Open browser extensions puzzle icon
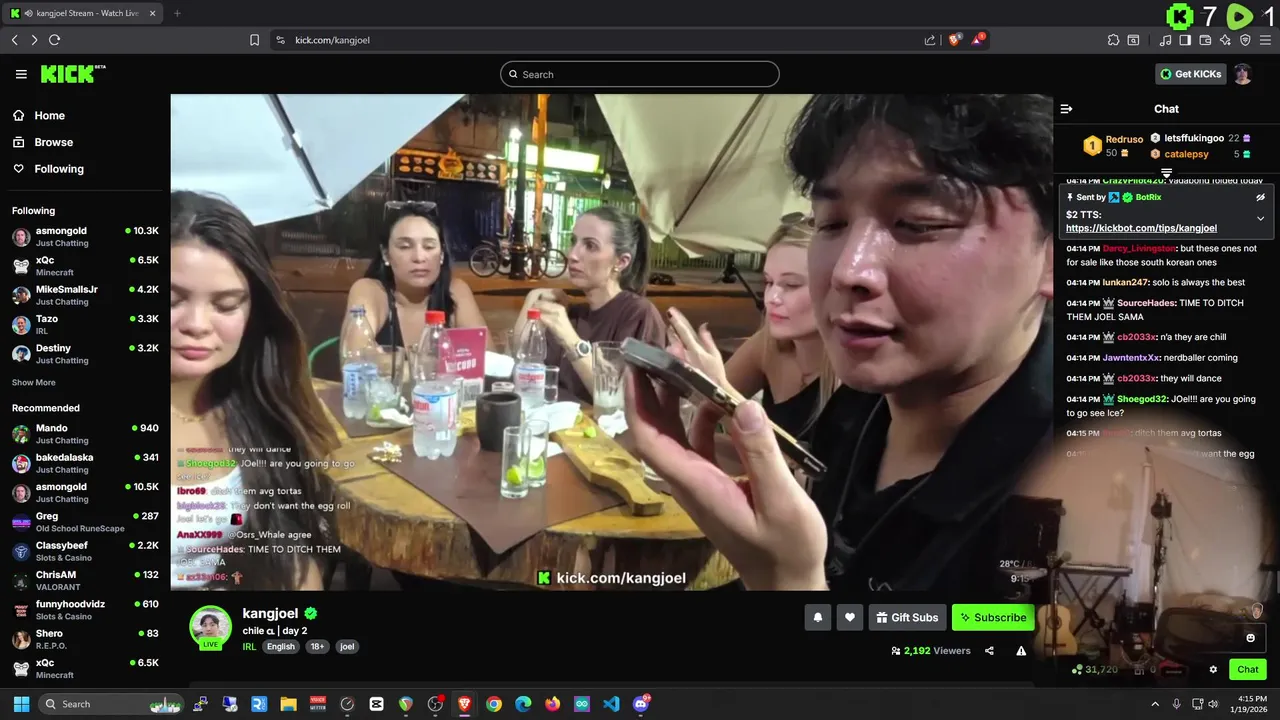The image size is (1280, 720). point(1113,40)
